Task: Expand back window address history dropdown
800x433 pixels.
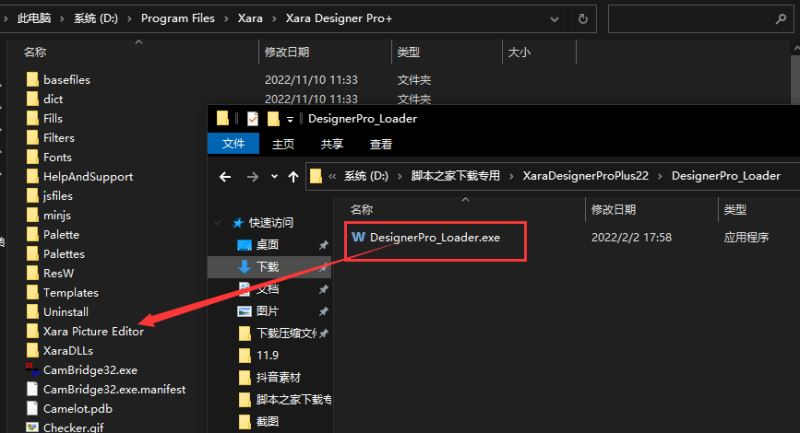Action: tap(555, 19)
